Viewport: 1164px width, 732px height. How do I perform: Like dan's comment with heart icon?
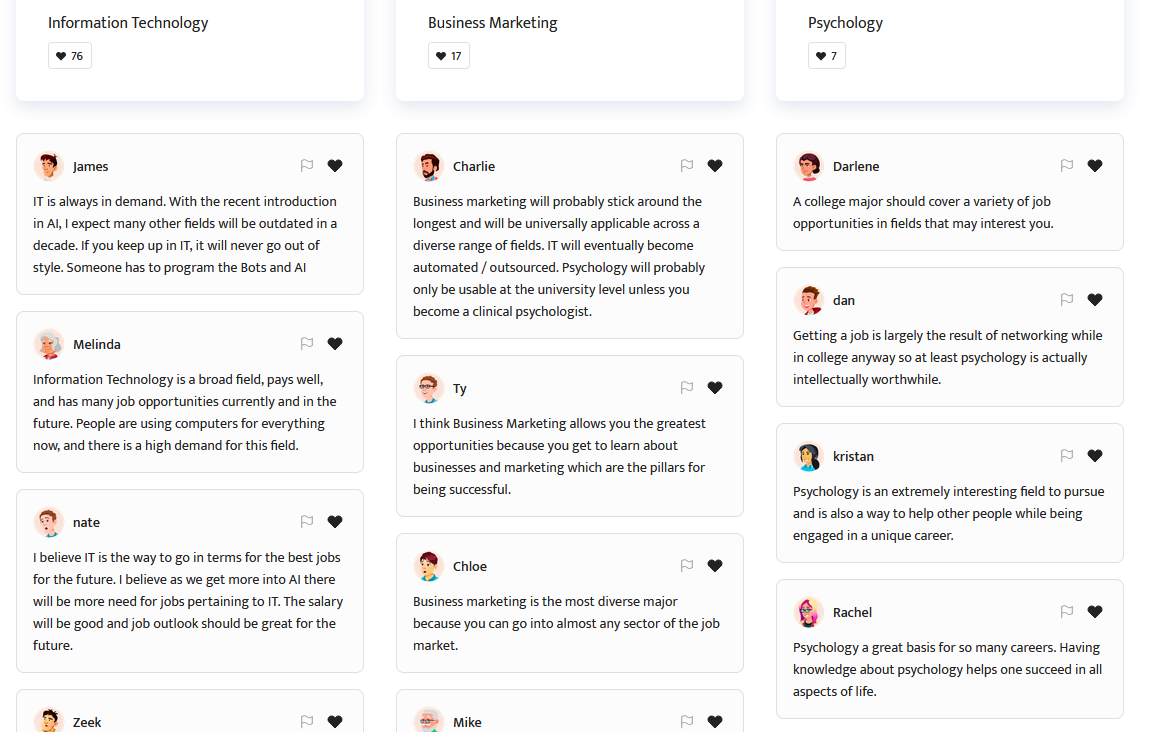coord(1095,300)
